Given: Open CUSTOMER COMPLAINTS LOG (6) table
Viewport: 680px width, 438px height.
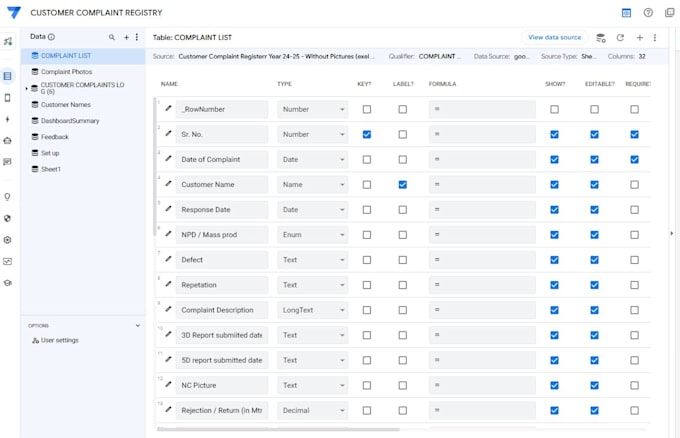Looking at the screenshot, I should (x=83, y=88).
